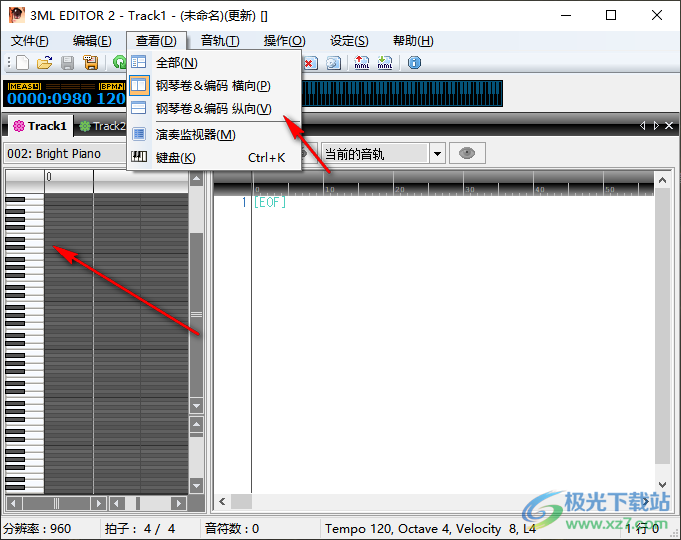Click the red X delete icon
681x540 pixels.
310,63
